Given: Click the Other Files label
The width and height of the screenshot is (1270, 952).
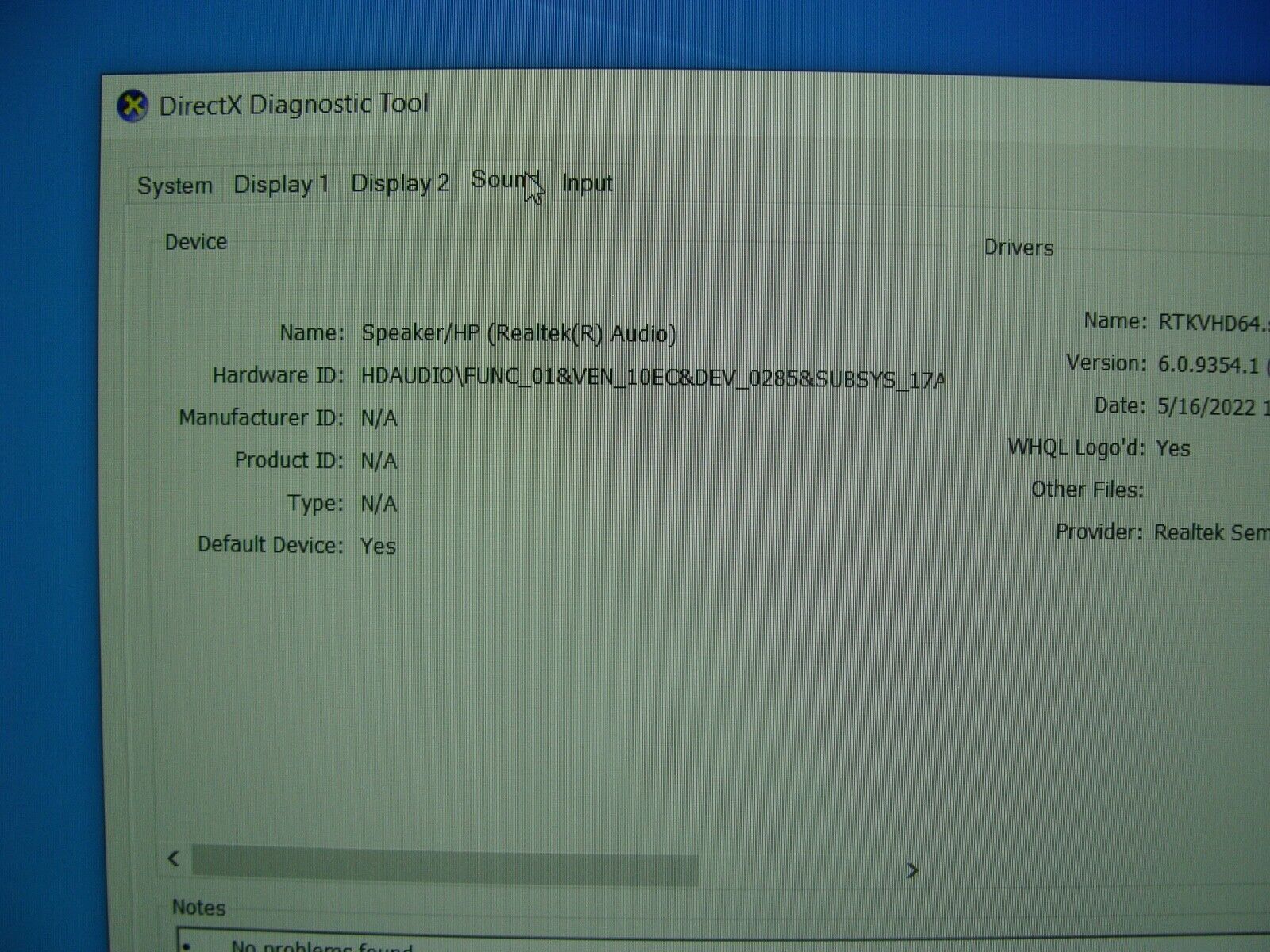Looking at the screenshot, I should [1087, 489].
